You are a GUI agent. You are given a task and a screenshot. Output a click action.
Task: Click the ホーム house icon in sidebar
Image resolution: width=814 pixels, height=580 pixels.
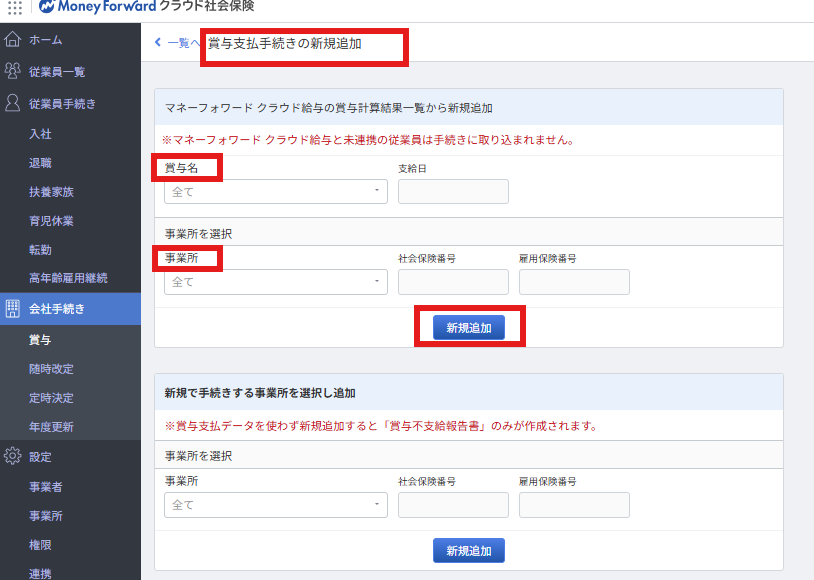click(13, 40)
